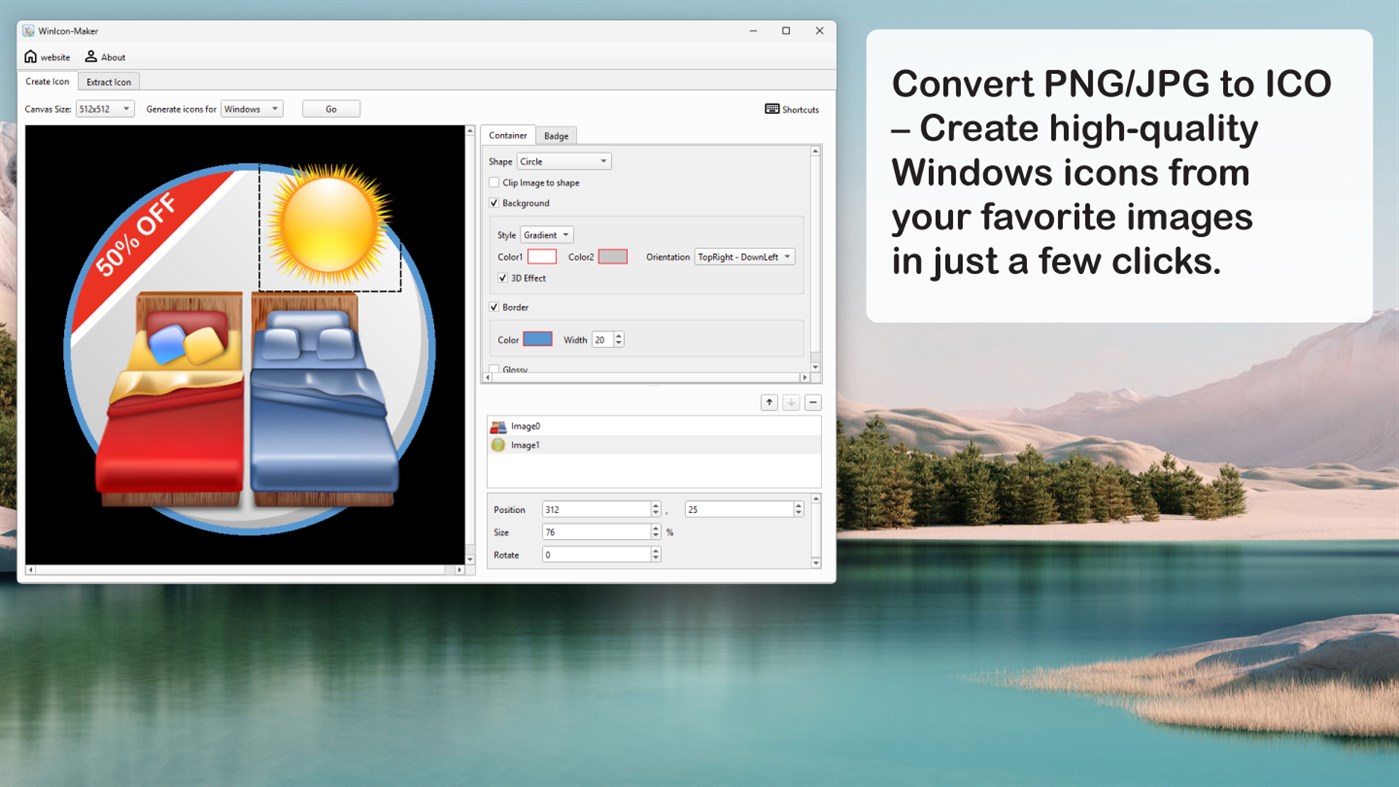
Task: Uncheck the Border option
Action: 494,307
